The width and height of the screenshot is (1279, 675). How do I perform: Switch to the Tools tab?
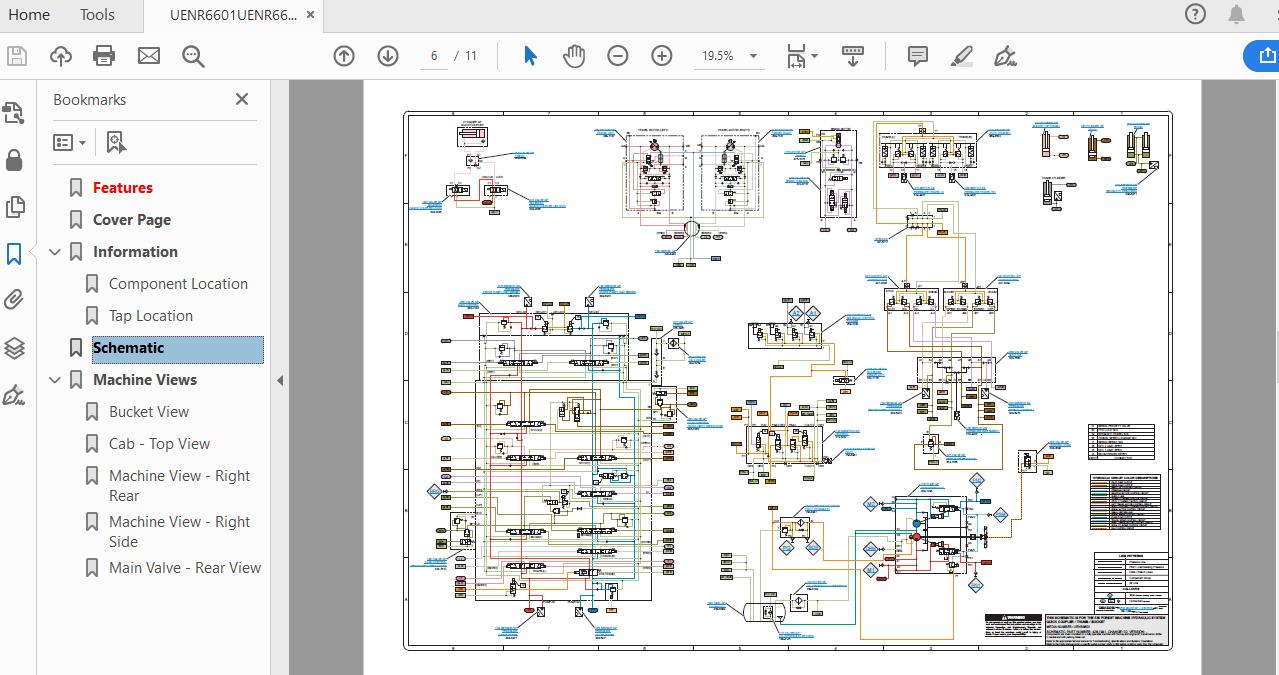(97, 15)
